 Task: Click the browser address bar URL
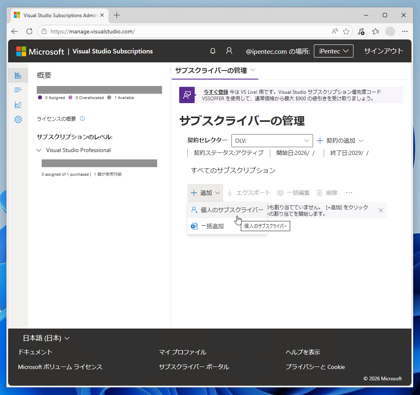pyautogui.click(x=93, y=31)
